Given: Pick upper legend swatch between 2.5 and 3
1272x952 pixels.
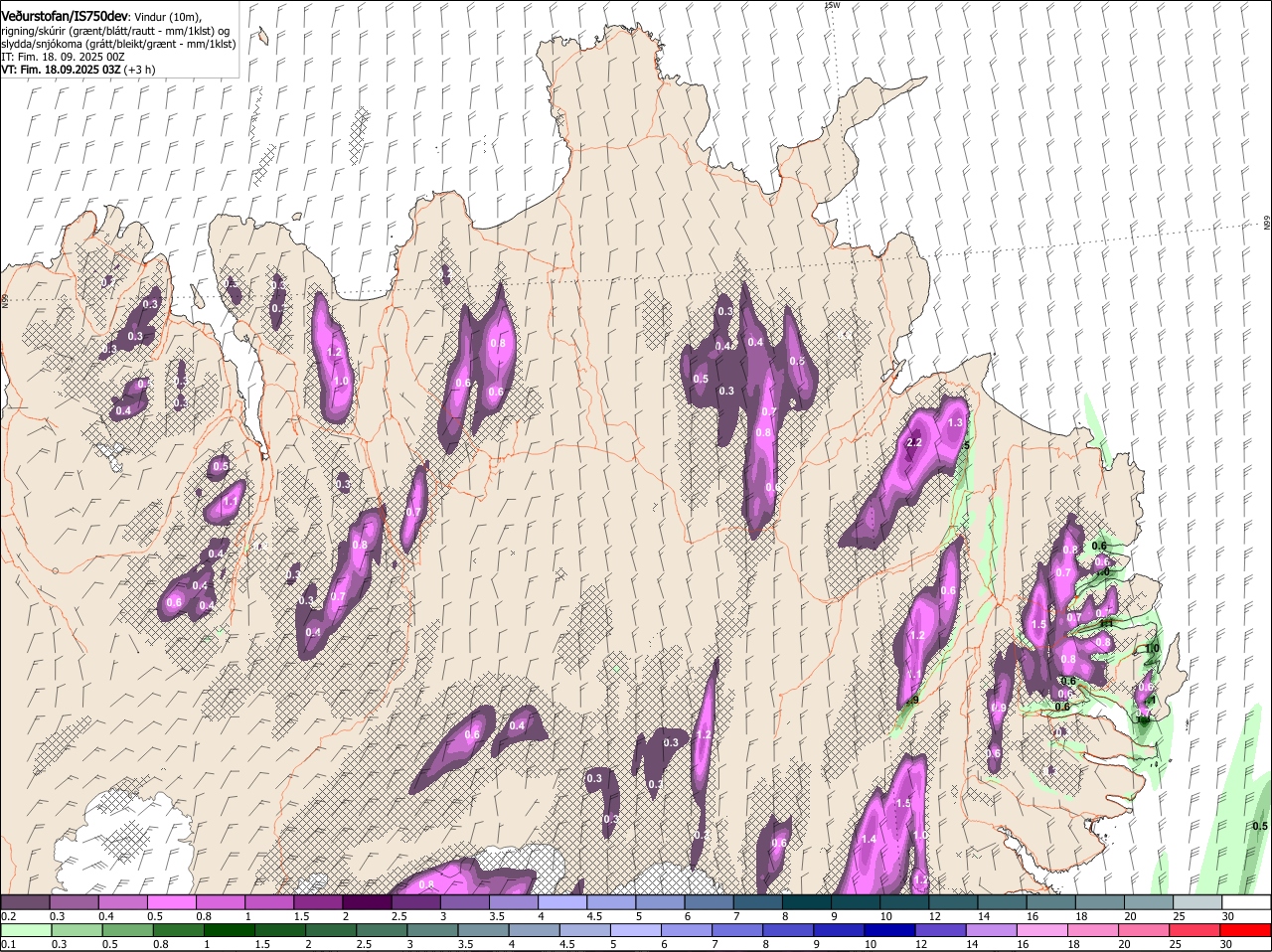Looking at the screenshot, I should point(415,901).
